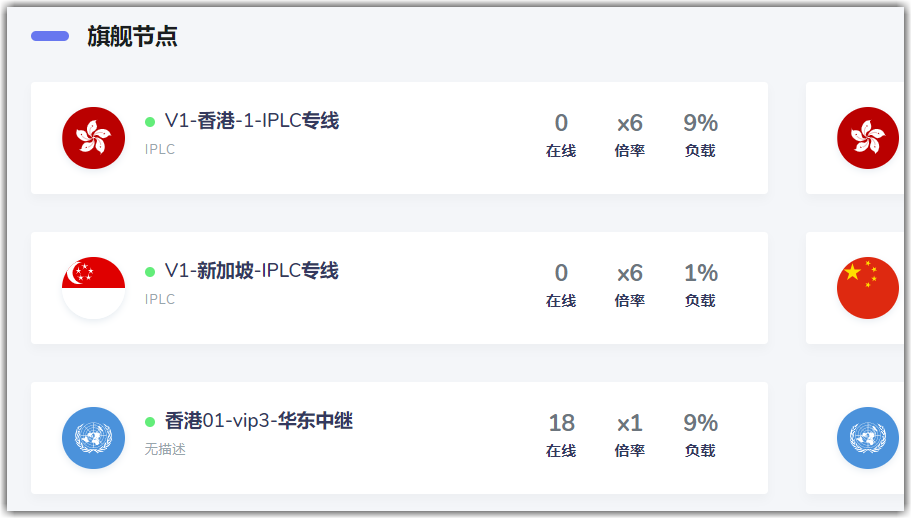Select the 香港01-vip3-华东中继 node title
The height and width of the screenshot is (519, 912).
tap(258, 421)
